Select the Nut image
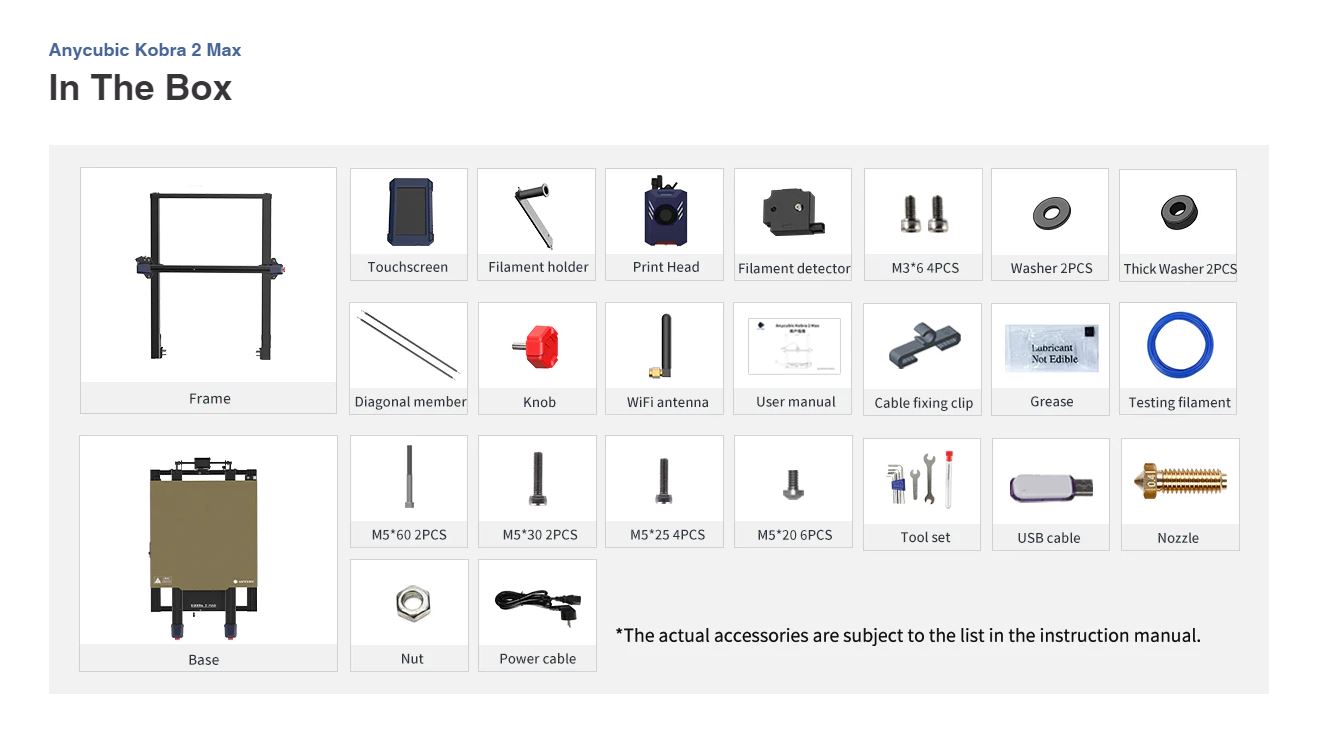This screenshot has height=730, width=1321. 411,604
